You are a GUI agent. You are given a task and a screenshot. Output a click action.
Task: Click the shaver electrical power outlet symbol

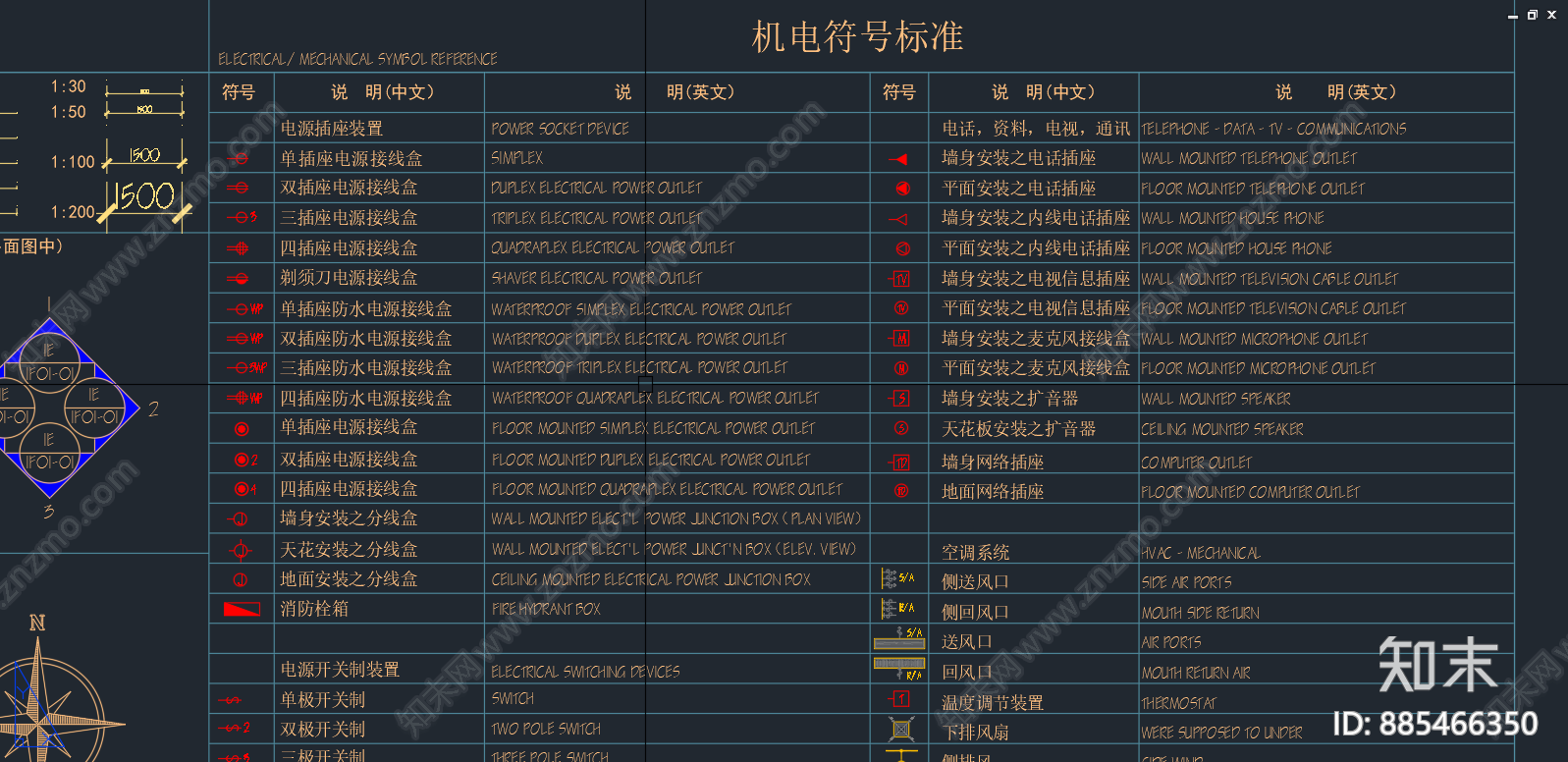pos(239,279)
